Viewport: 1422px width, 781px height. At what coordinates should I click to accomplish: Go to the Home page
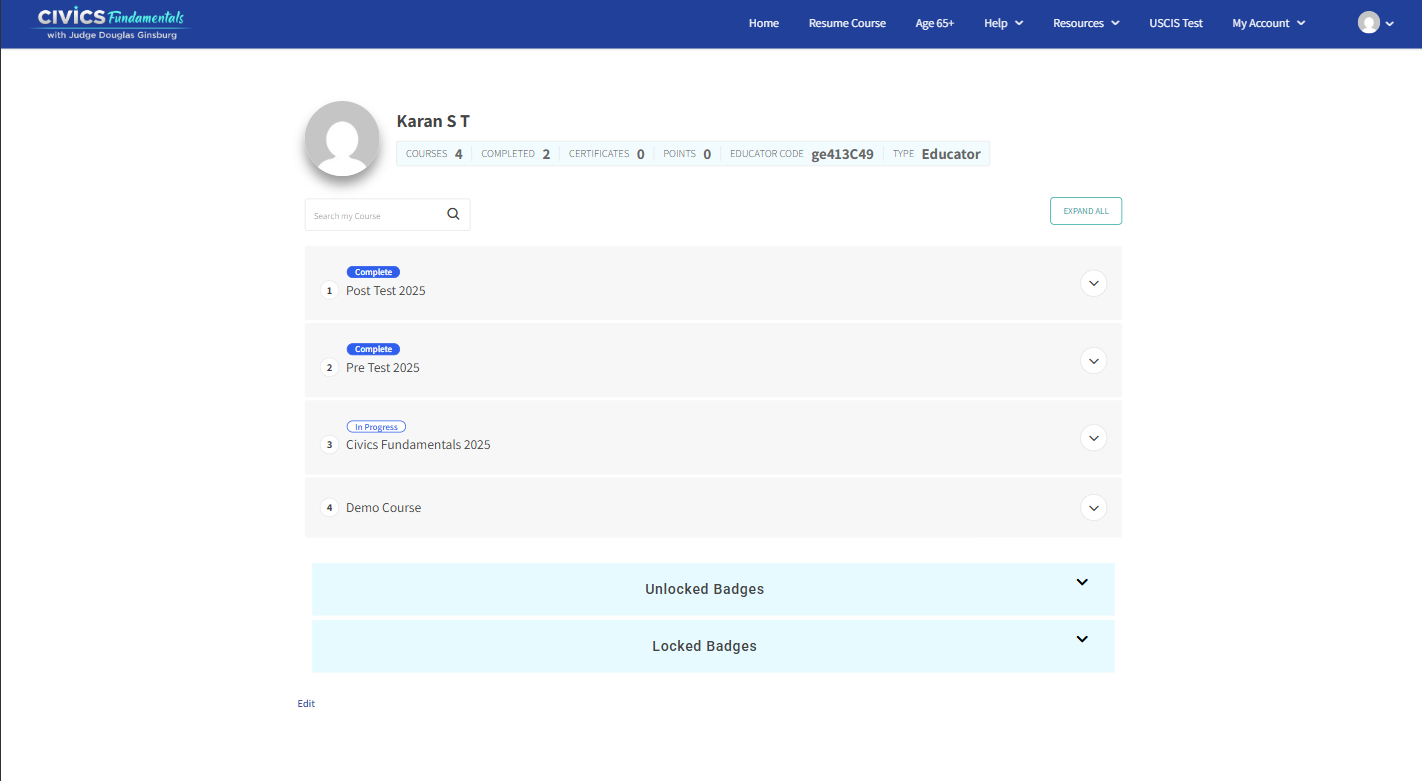[763, 23]
